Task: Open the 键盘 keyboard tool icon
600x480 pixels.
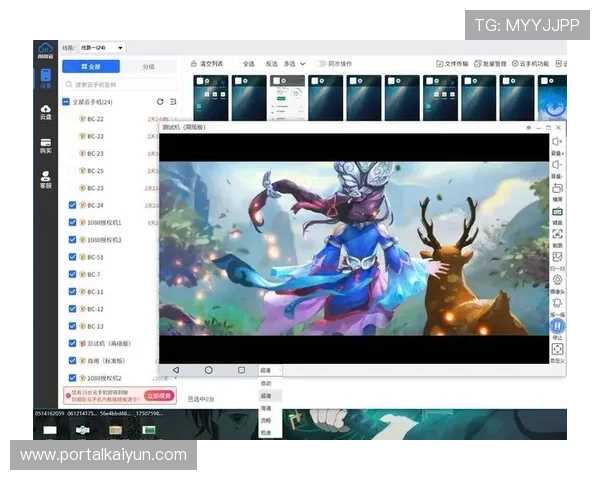Action: coord(557,211)
